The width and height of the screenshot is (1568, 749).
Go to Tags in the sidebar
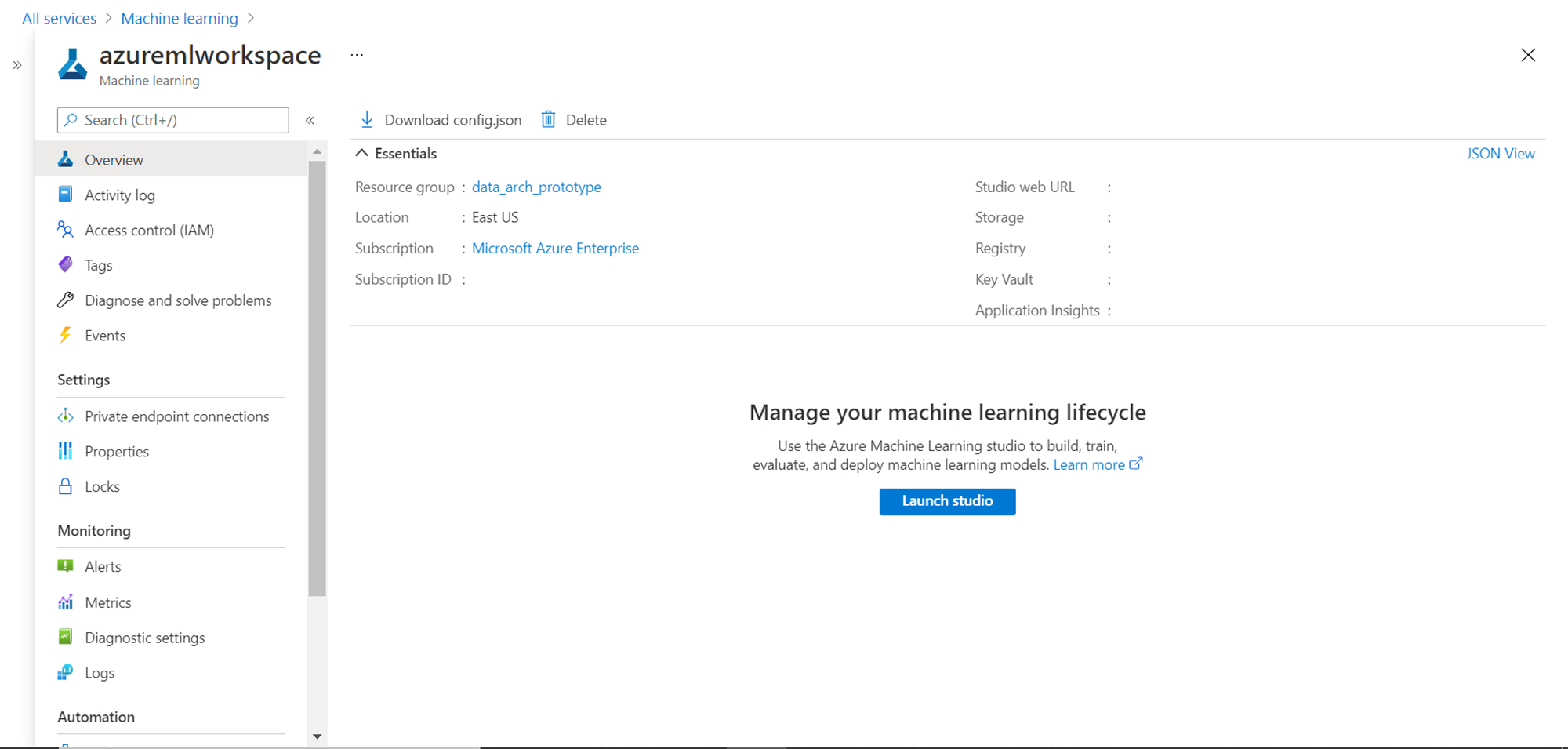tap(171, 265)
